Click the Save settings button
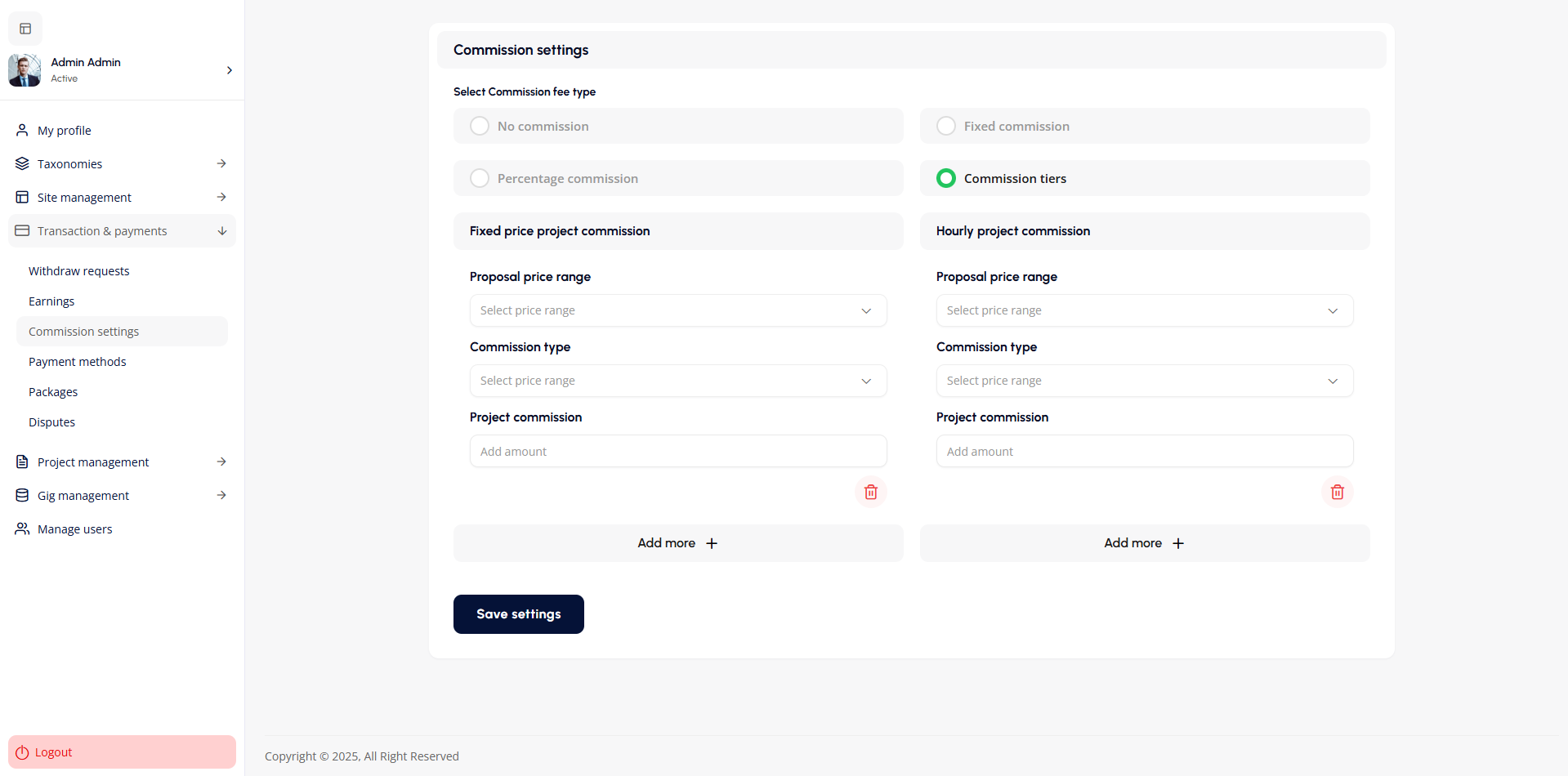Screen dimensions: 1568x776 [518, 614]
